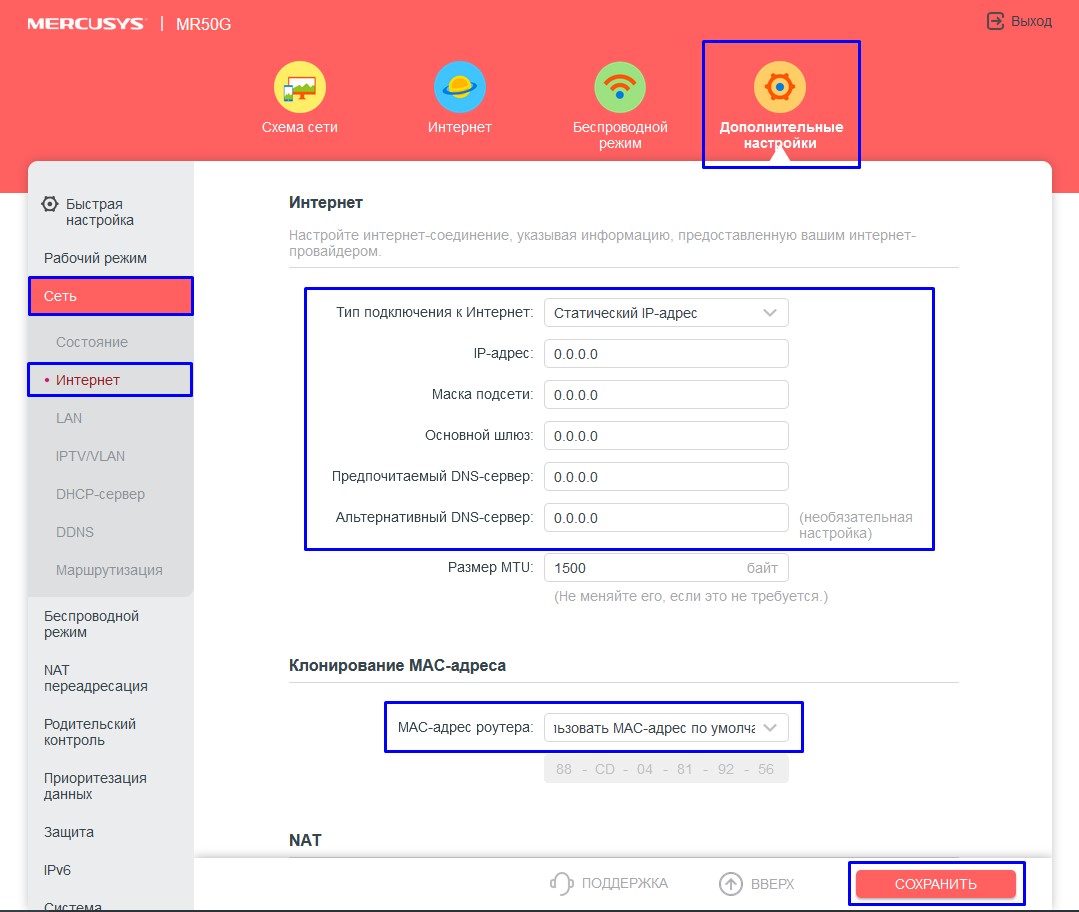
Task: Open Родительский контроль sidebar section
Action: pyautogui.click(x=90, y=732)
